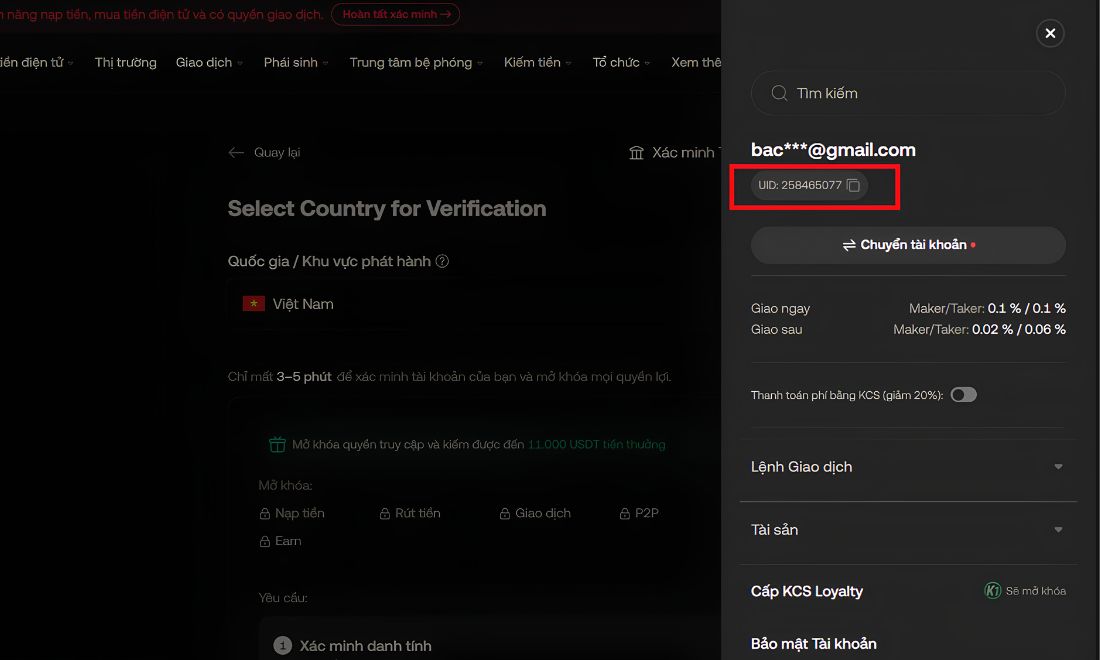Click the lock icon beside Earn
Viewport: 1100px width, 660px height.
tap(264, 541)
